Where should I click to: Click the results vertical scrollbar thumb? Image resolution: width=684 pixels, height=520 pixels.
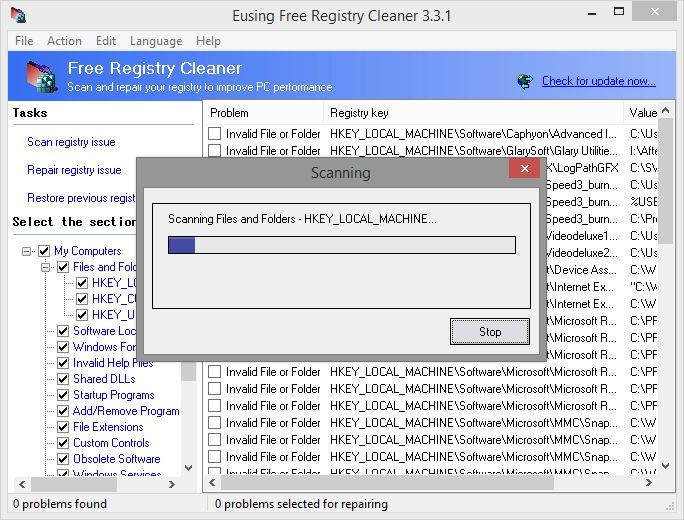pos(665,181)
